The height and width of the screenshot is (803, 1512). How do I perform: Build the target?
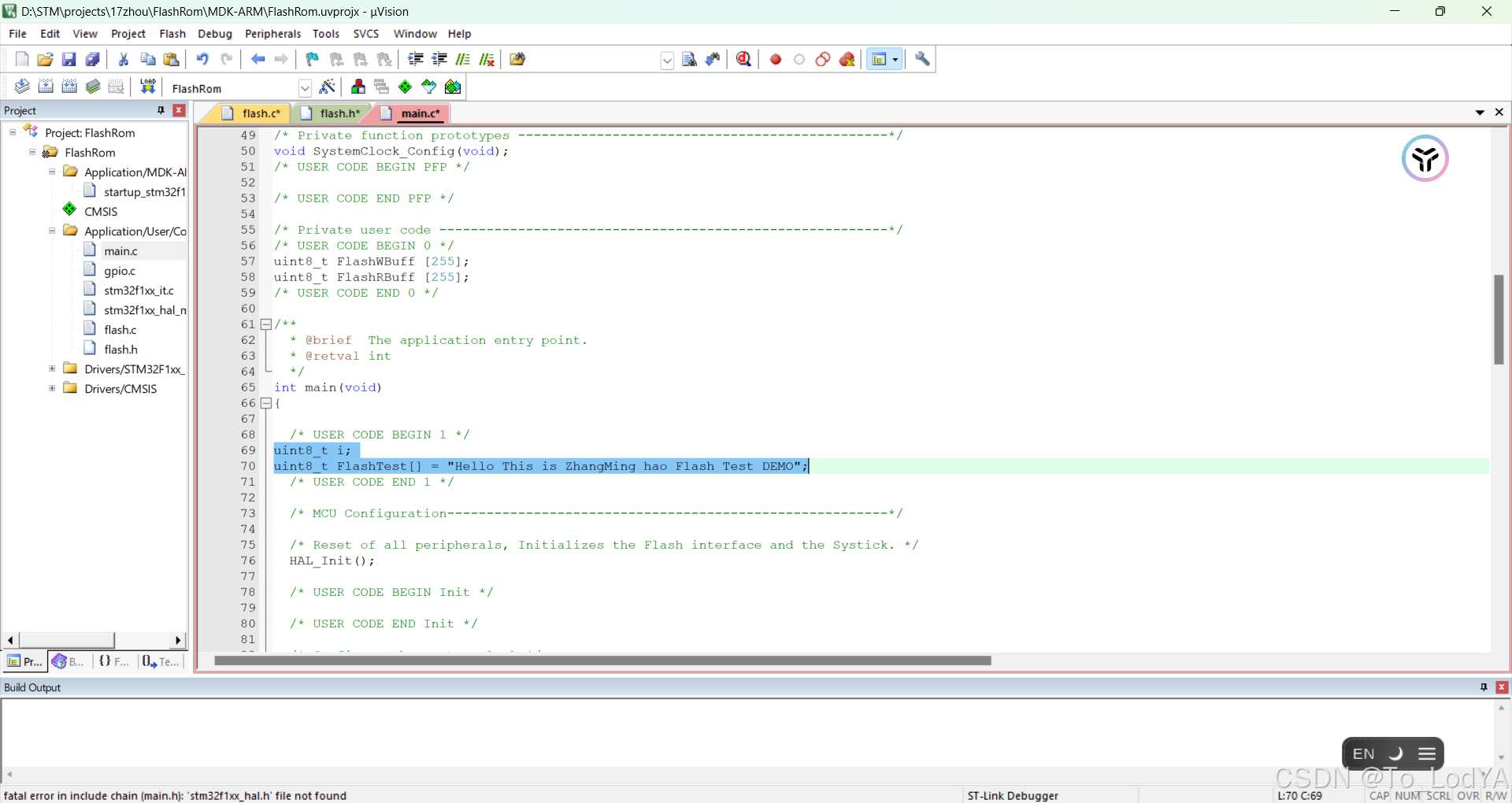[46, 87]
